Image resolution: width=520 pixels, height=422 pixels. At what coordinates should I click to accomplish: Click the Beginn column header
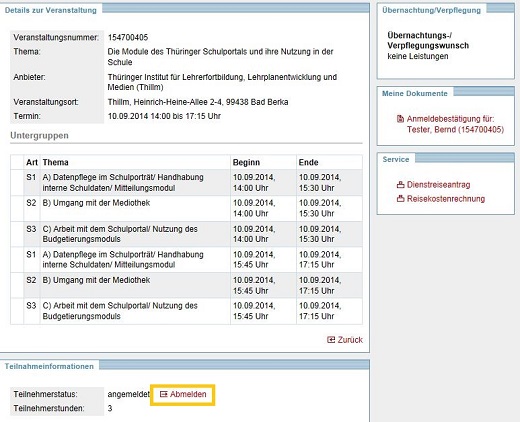click(x=246, y=162)
